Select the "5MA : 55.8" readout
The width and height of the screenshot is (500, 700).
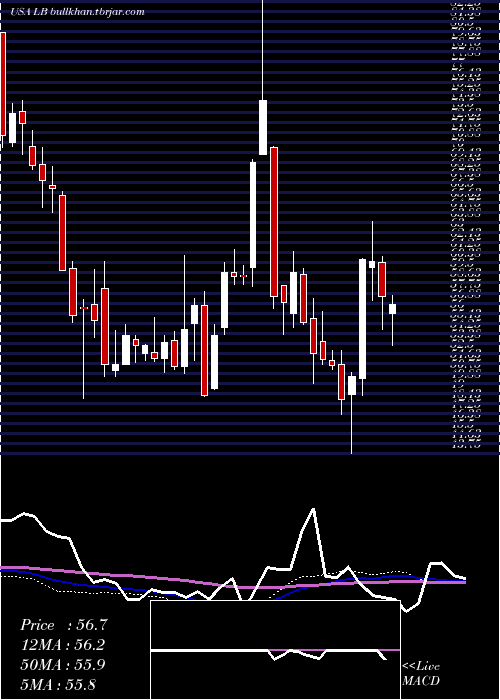coord(58,684)
